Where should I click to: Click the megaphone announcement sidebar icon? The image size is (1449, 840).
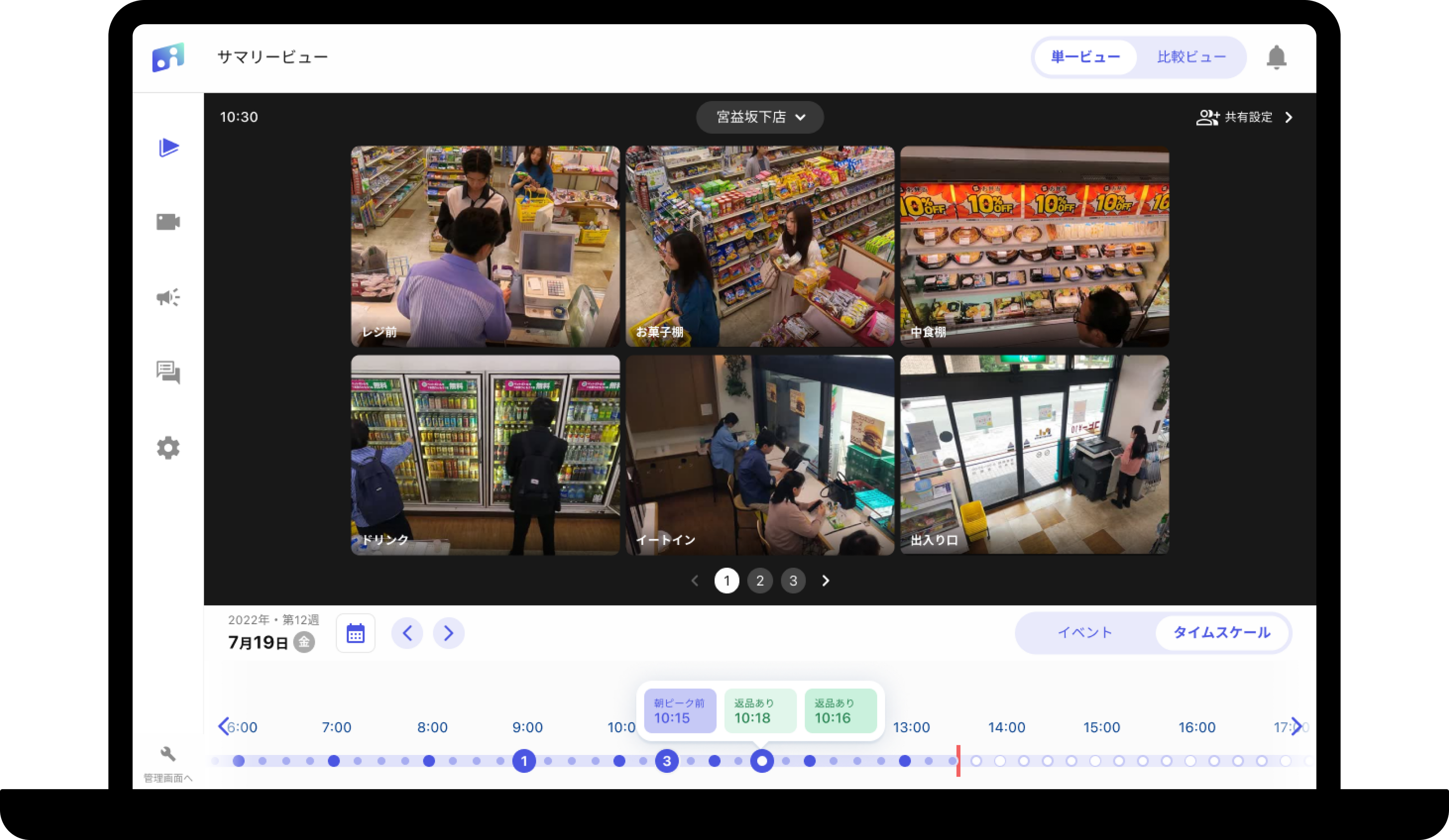coord(168,297)
